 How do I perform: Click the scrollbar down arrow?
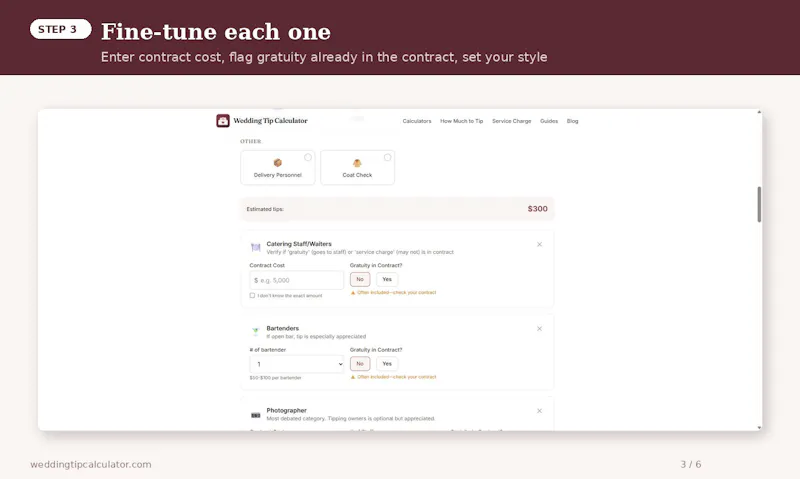(759, 428)
